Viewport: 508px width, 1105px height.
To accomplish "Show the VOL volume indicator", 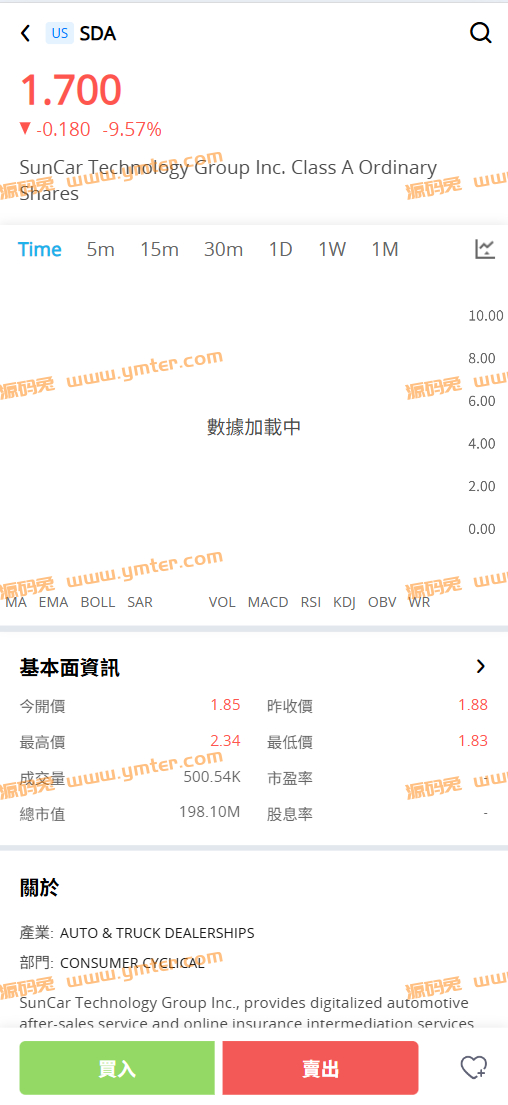I will pos(222,603).
